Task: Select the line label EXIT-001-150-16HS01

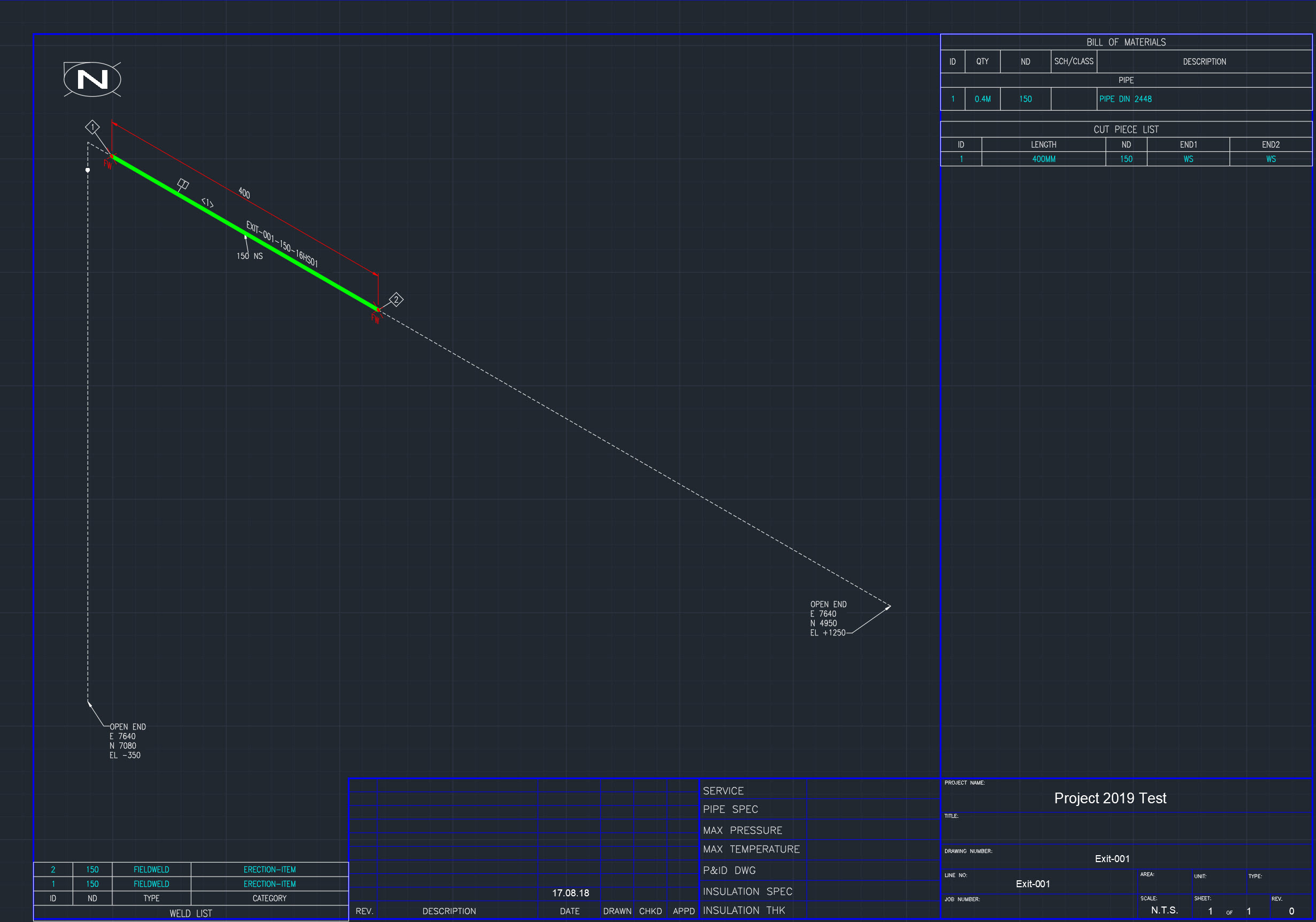Action: tap(282, 244)
